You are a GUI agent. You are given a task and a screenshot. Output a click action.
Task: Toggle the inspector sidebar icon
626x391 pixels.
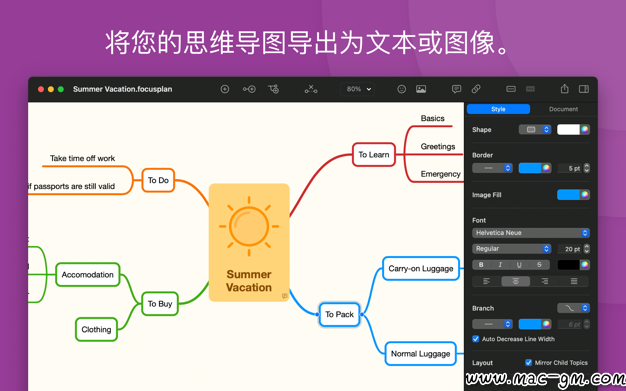(x=584, y=89)
